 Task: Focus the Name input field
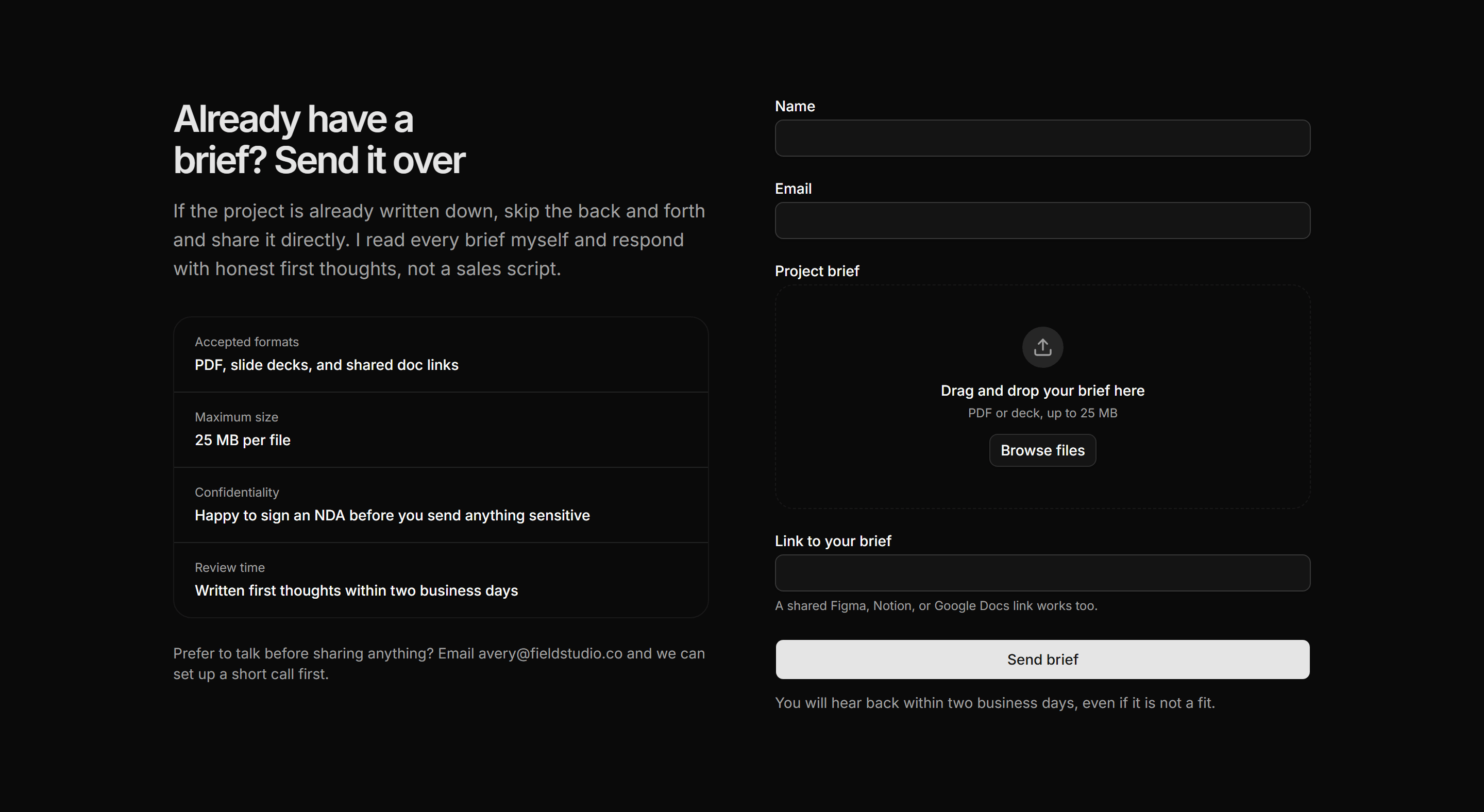pos(1042,138)
